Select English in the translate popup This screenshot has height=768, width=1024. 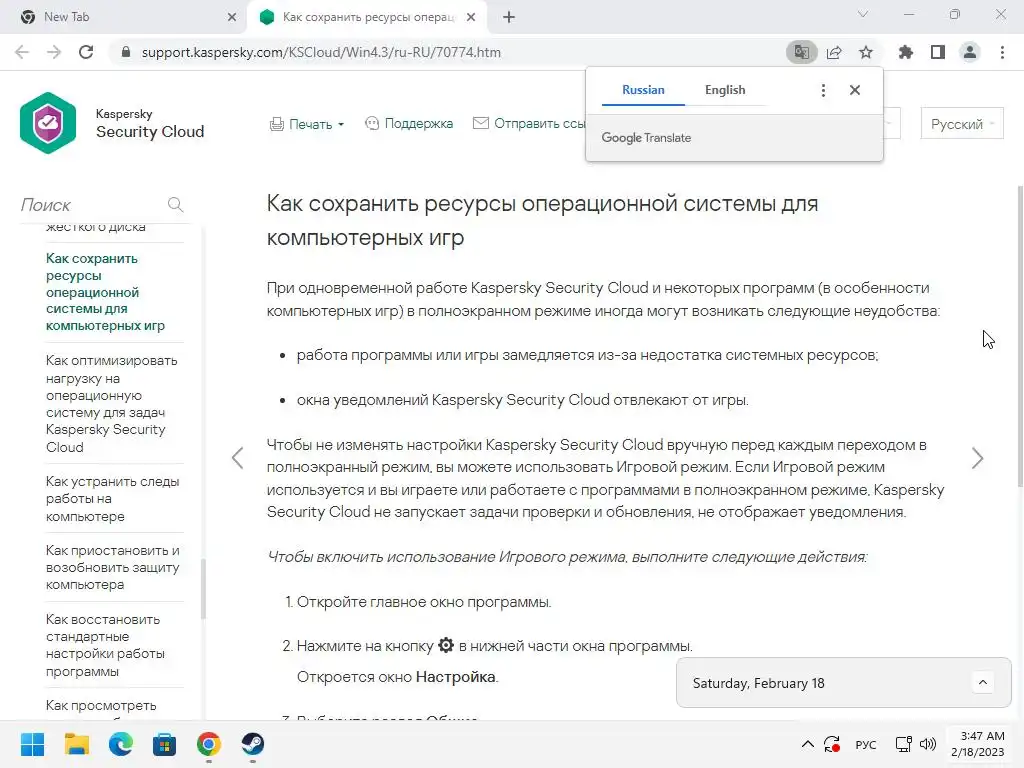[x=725, y=90]
